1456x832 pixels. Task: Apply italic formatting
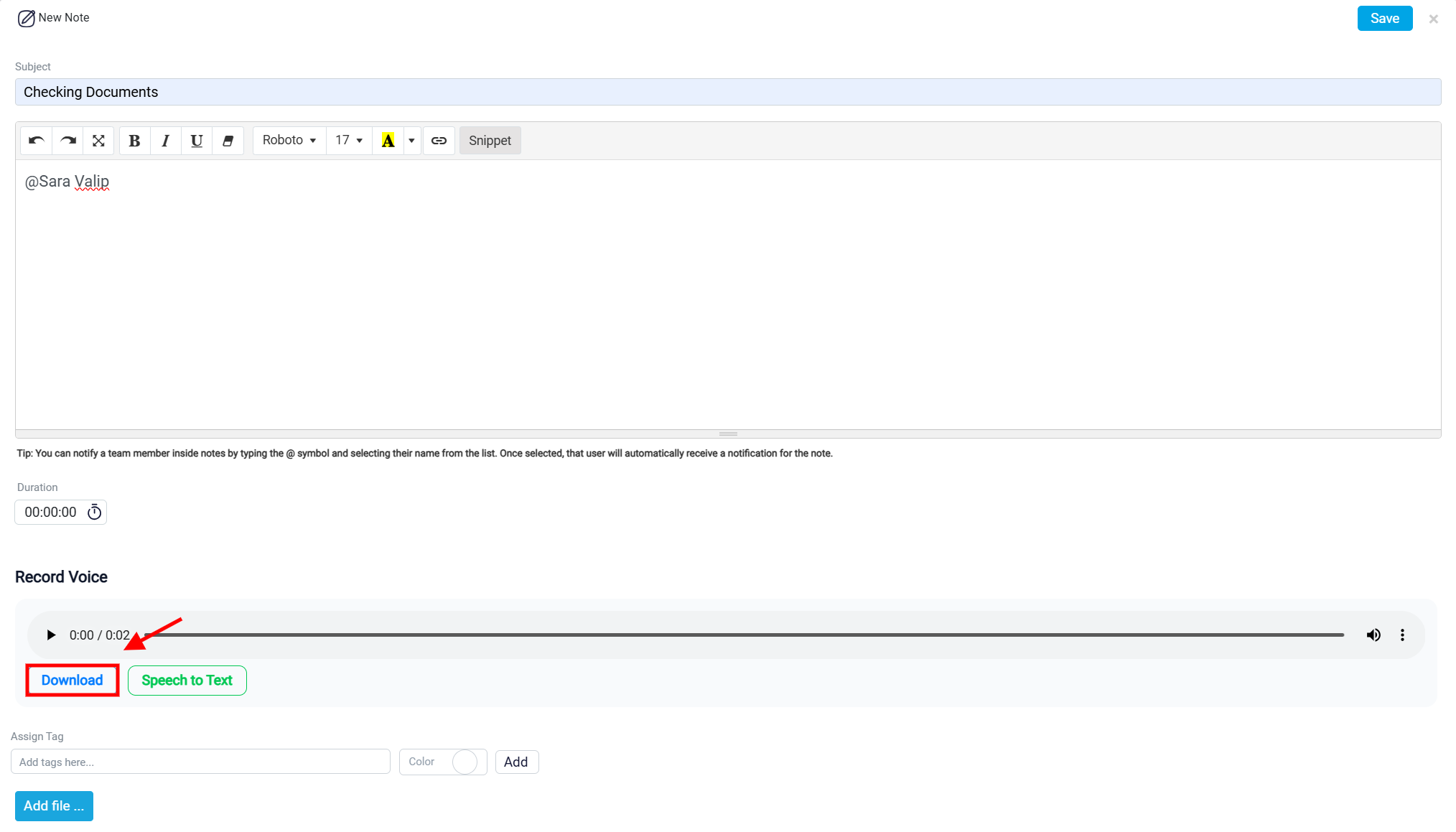point(166,141)
